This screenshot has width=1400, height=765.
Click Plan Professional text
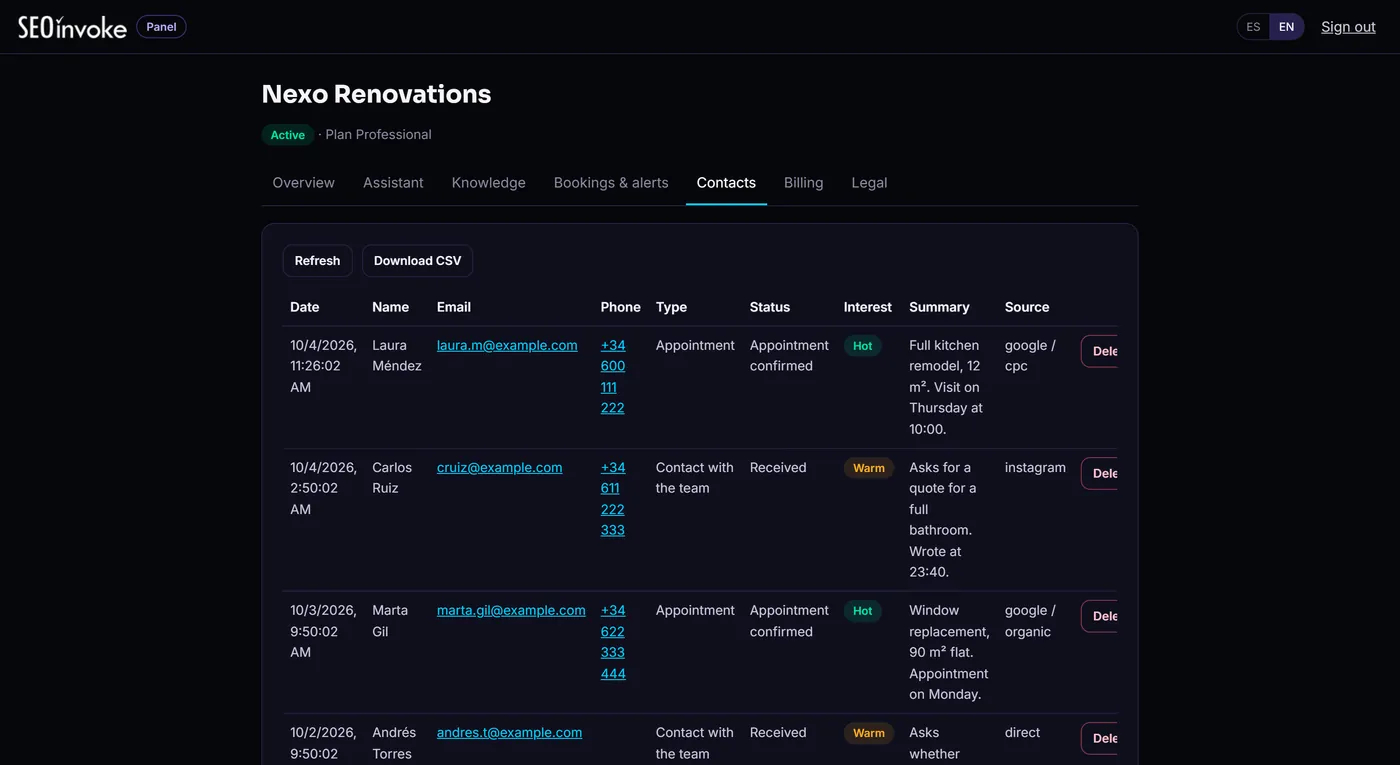379,135
